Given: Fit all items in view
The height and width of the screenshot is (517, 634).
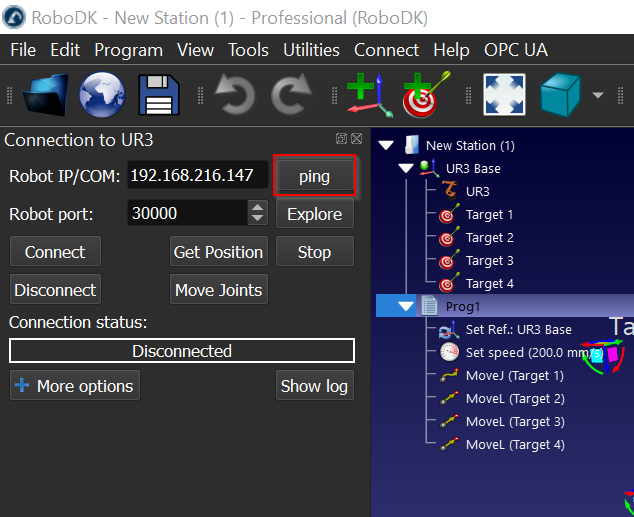Looking at the screenshot, I should pos(504,95).
